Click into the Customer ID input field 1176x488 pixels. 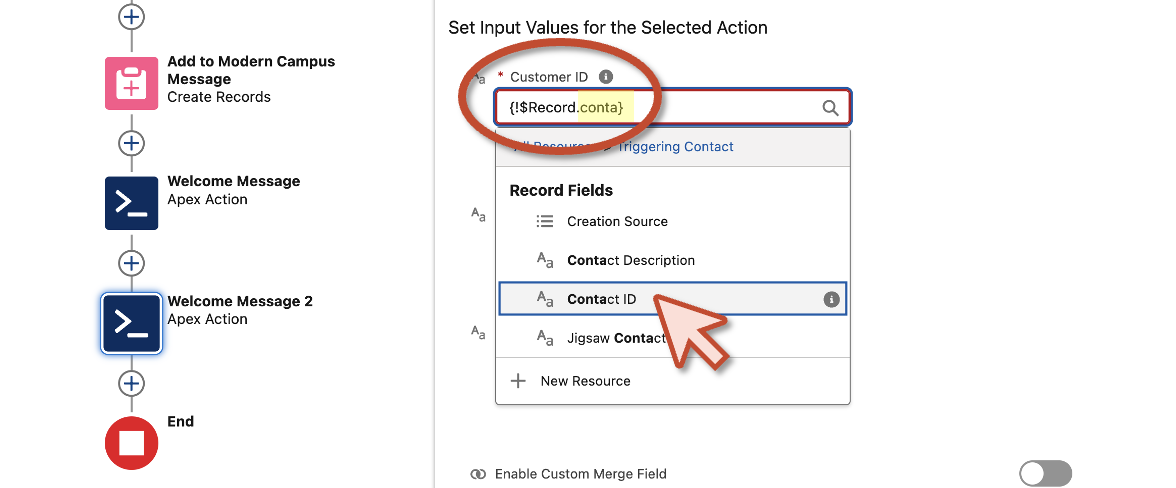coord(672,108)
